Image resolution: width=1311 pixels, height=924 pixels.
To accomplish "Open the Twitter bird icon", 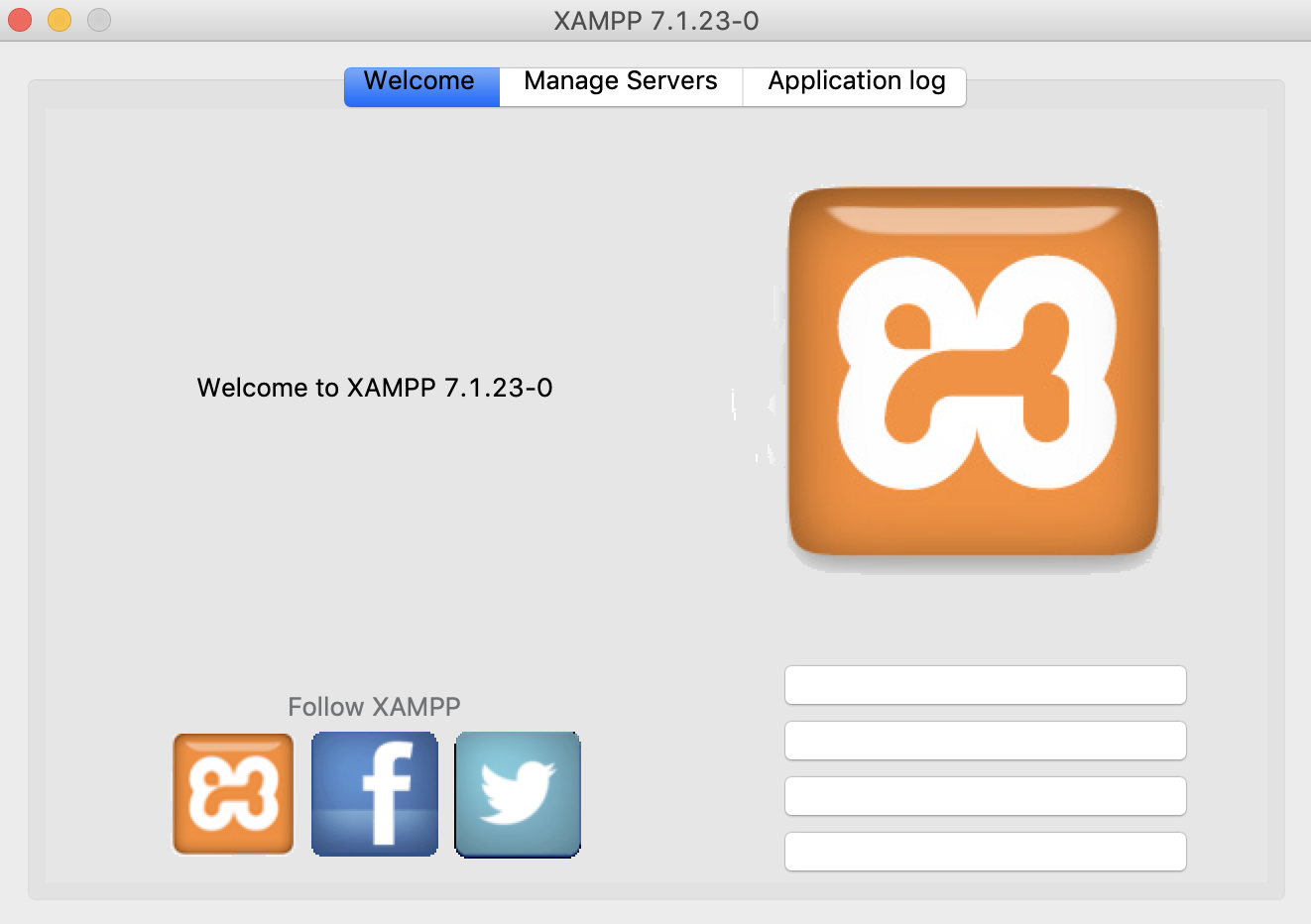I will click(518, 794).
